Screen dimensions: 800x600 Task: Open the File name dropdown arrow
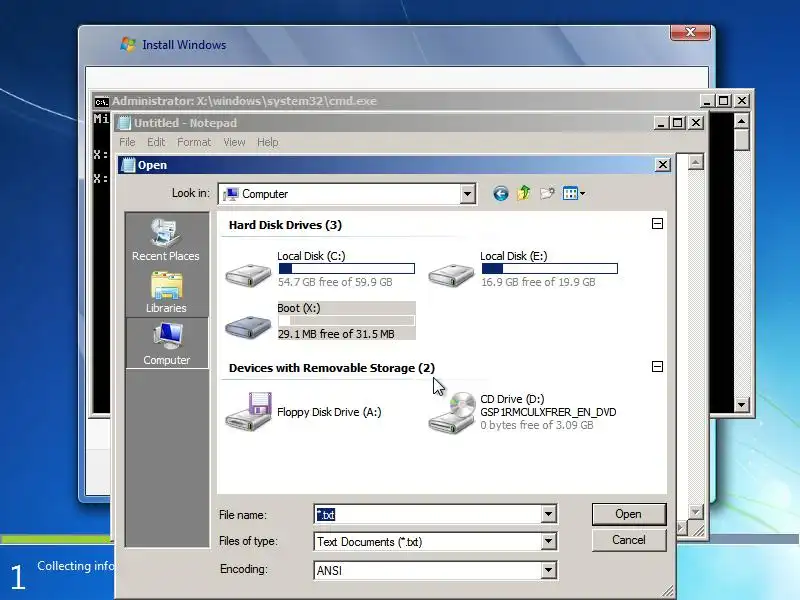tap(548, 514)
